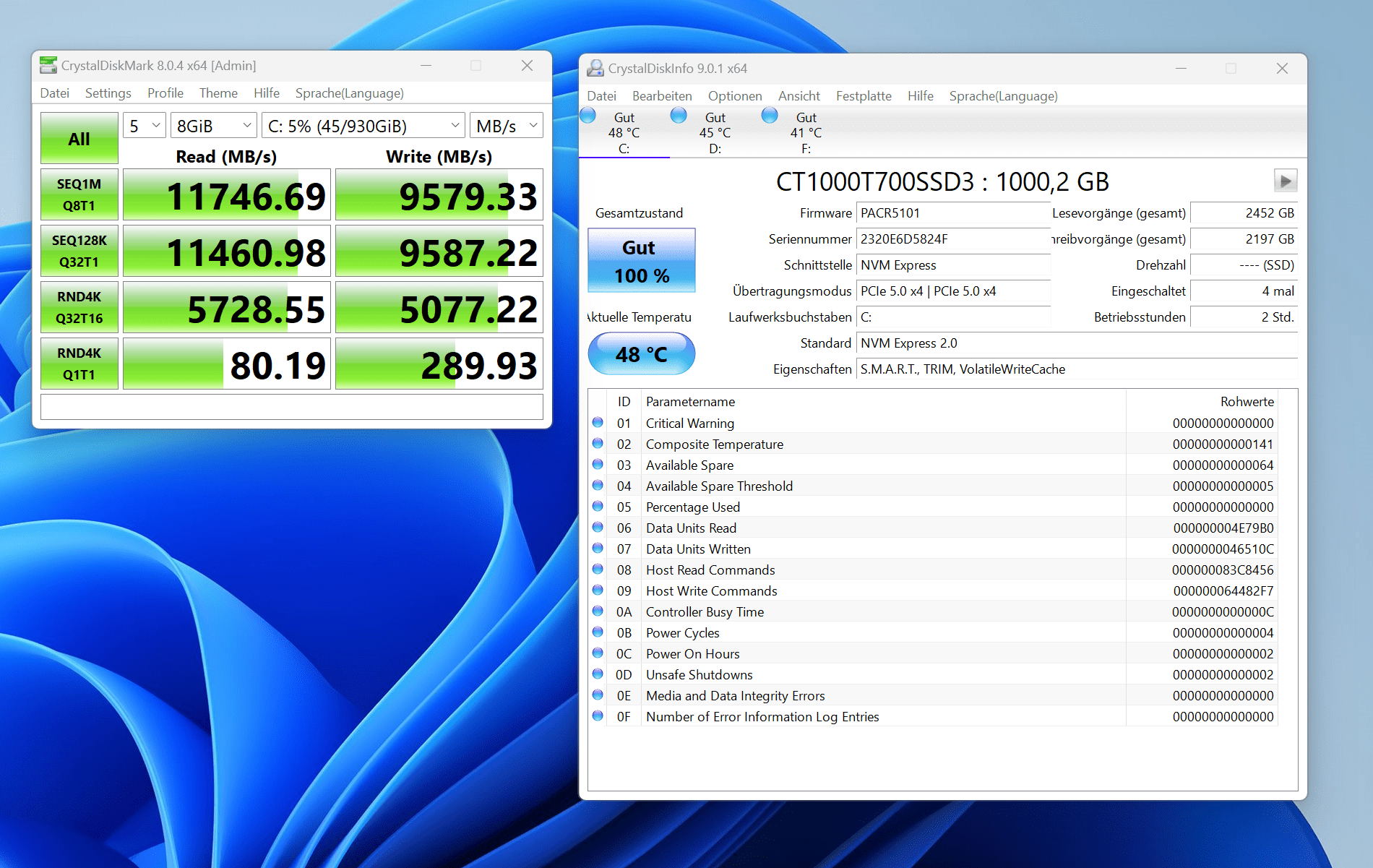Screen dimensions: 1373x868
Task: Open Theme menu in CrystalDiskMark
Action: [x=218, y=93]
